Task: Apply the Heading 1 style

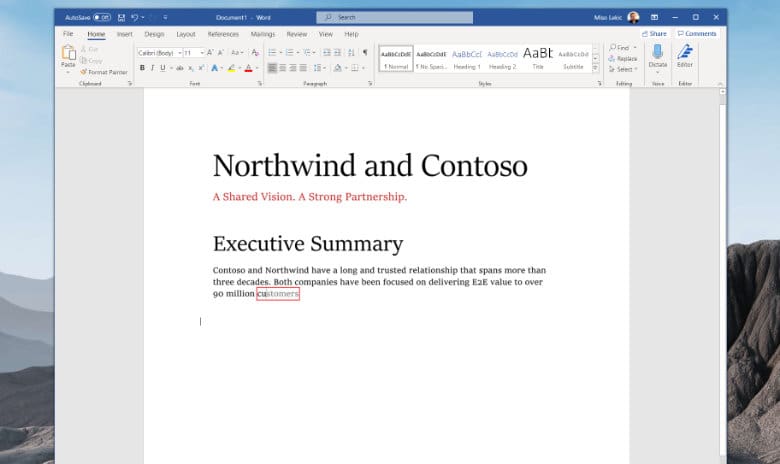Action: click(x=467, y=59)
